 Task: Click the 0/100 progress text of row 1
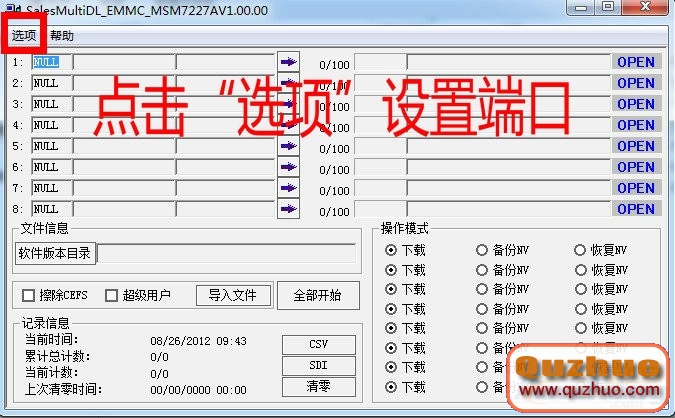pyautogui.click(x=334, y=65)
